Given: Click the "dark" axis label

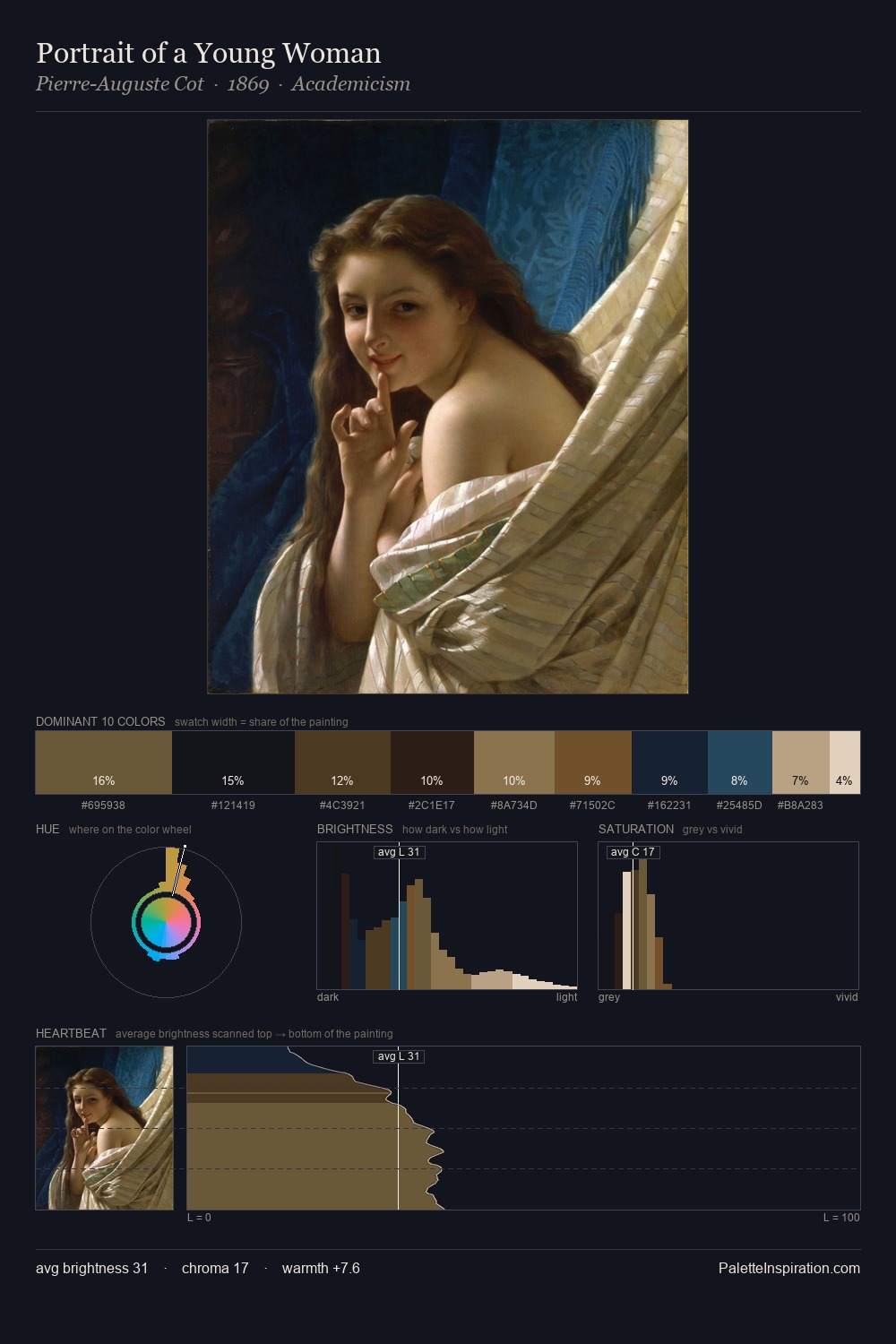Looking at the screenshot, I should [x=328, y=997].
